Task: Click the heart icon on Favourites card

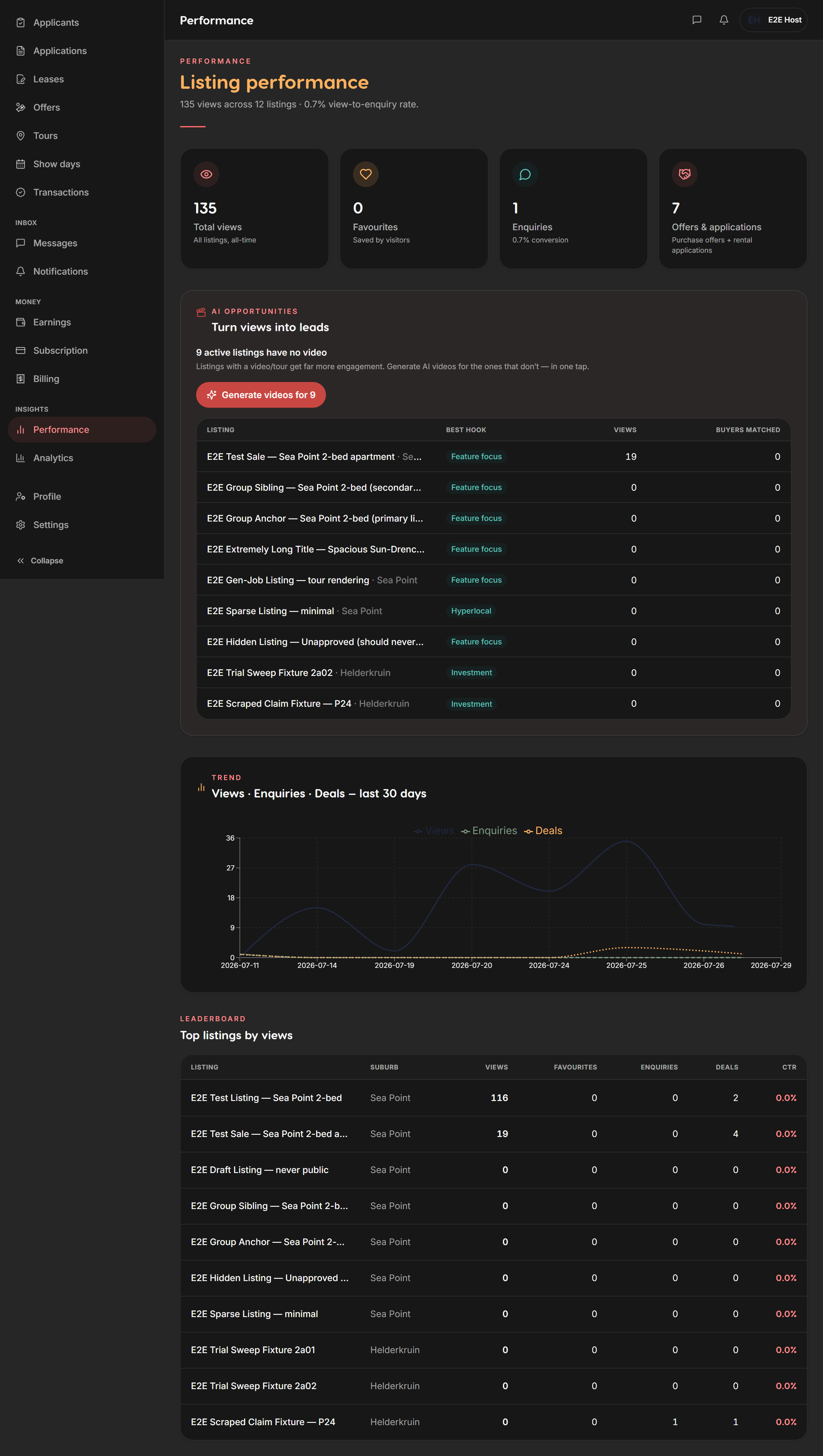Action: tap(366, 174)
